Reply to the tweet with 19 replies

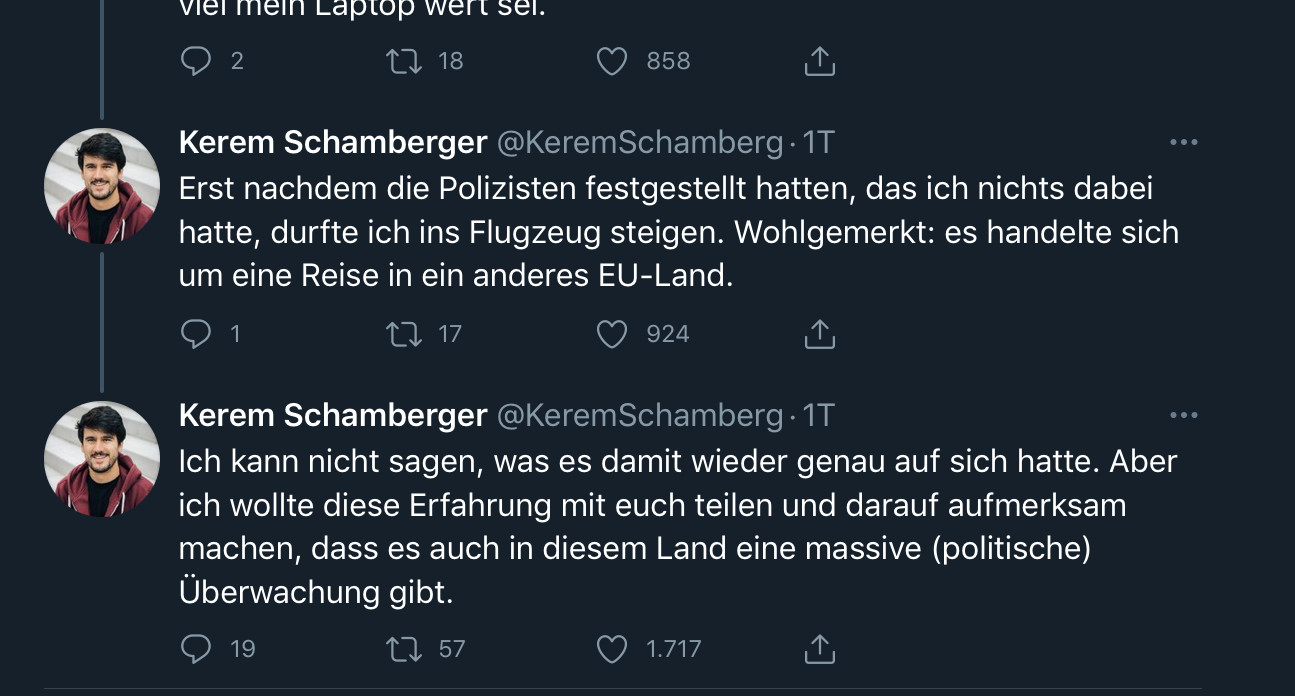pos(195,649)
